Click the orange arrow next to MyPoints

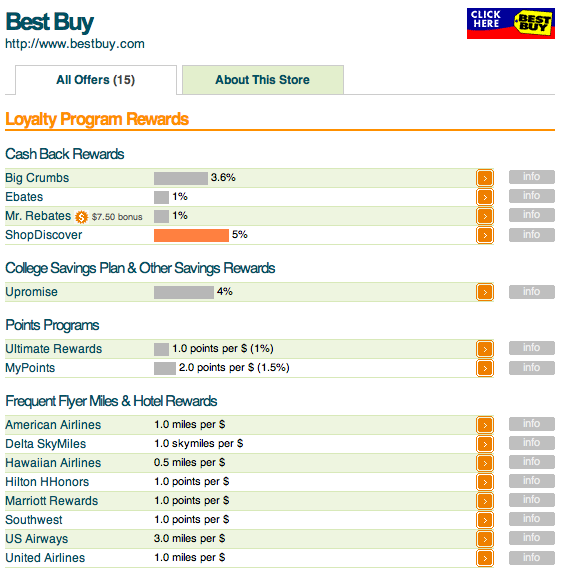485,368
